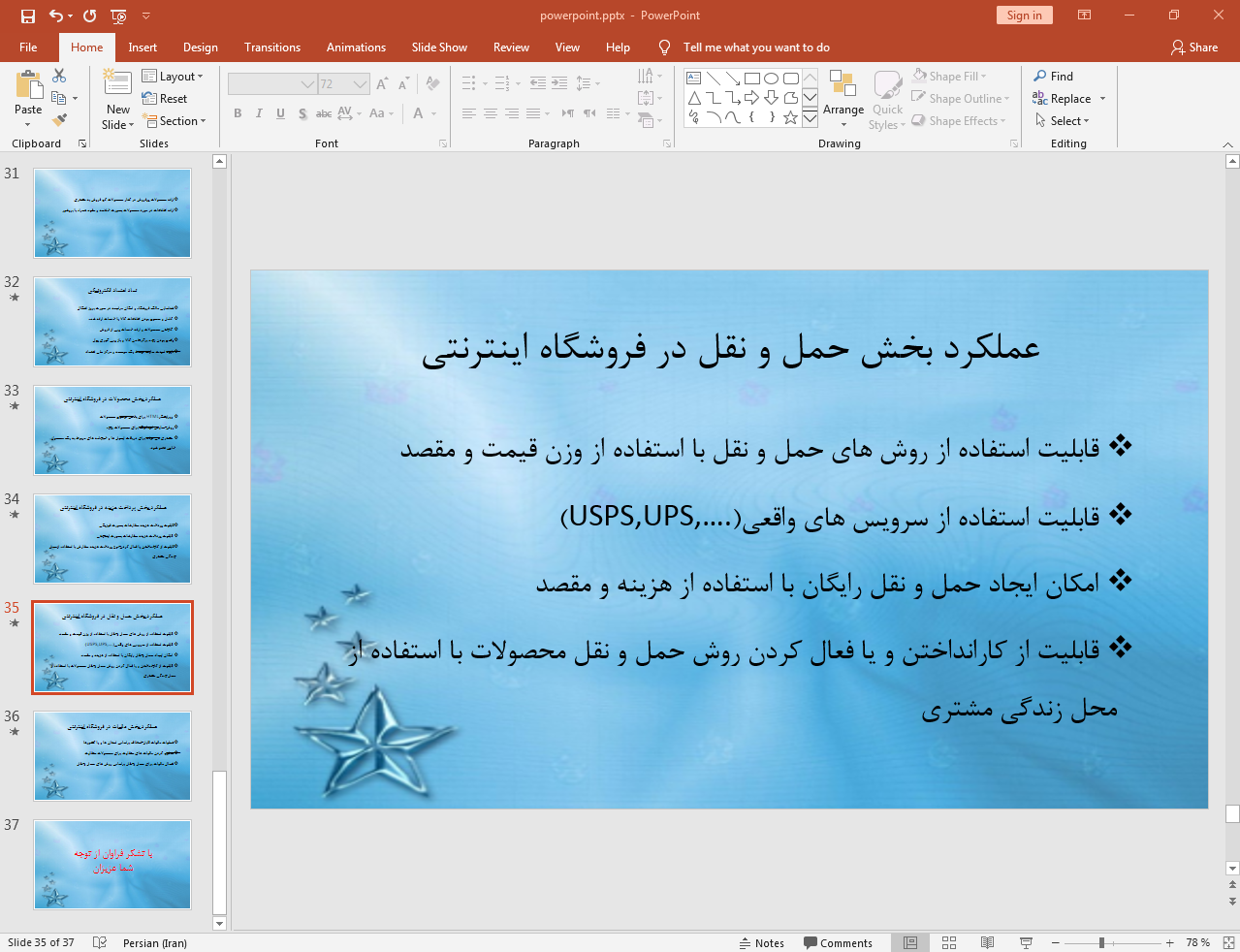Open the Select dropdown

(x=1062, y=120)
